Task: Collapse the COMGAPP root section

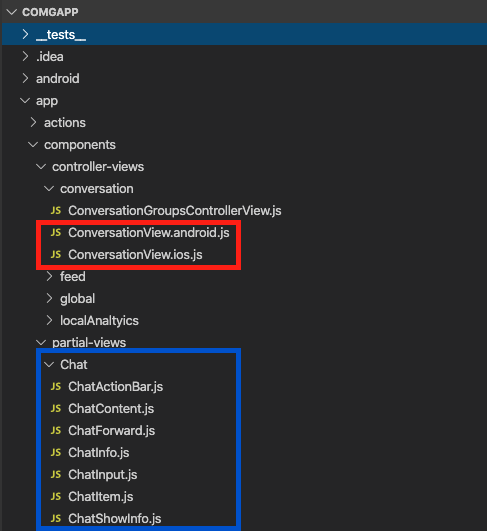Action: point(12,12)
